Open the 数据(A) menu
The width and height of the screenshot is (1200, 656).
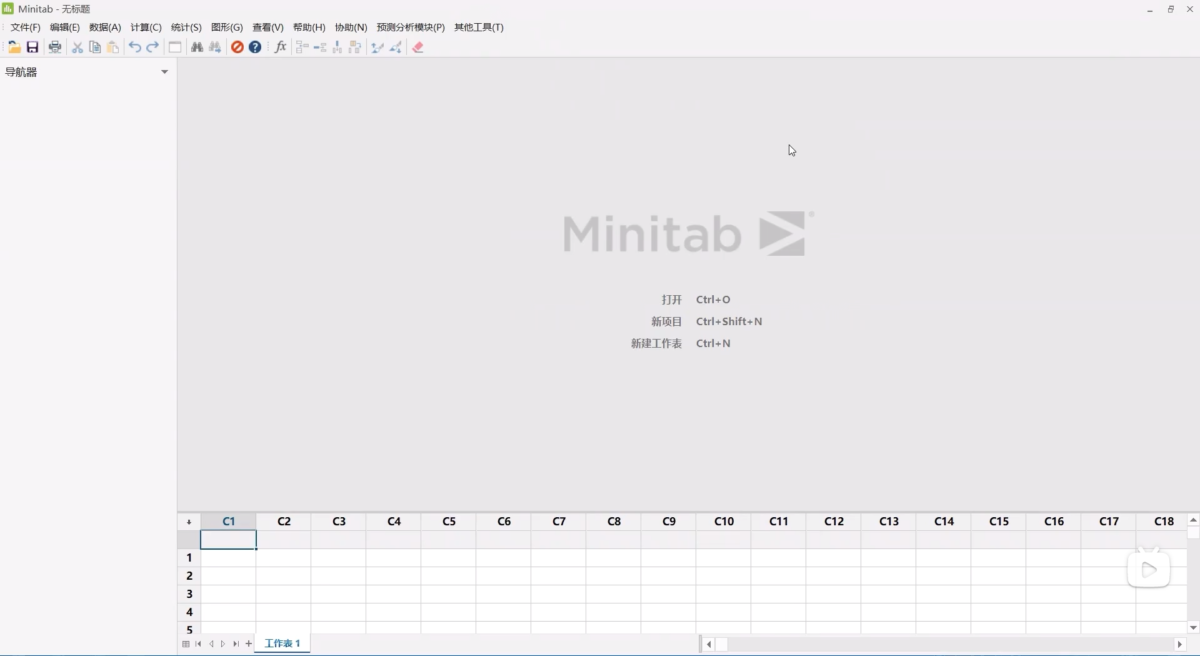click(105, 27)
